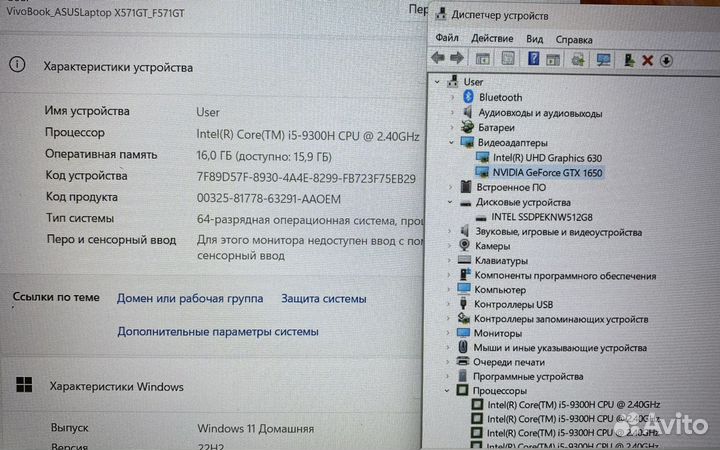Select Компоненты программного обеспечения category
720x450 pixels.
click(x=565, y=275)
